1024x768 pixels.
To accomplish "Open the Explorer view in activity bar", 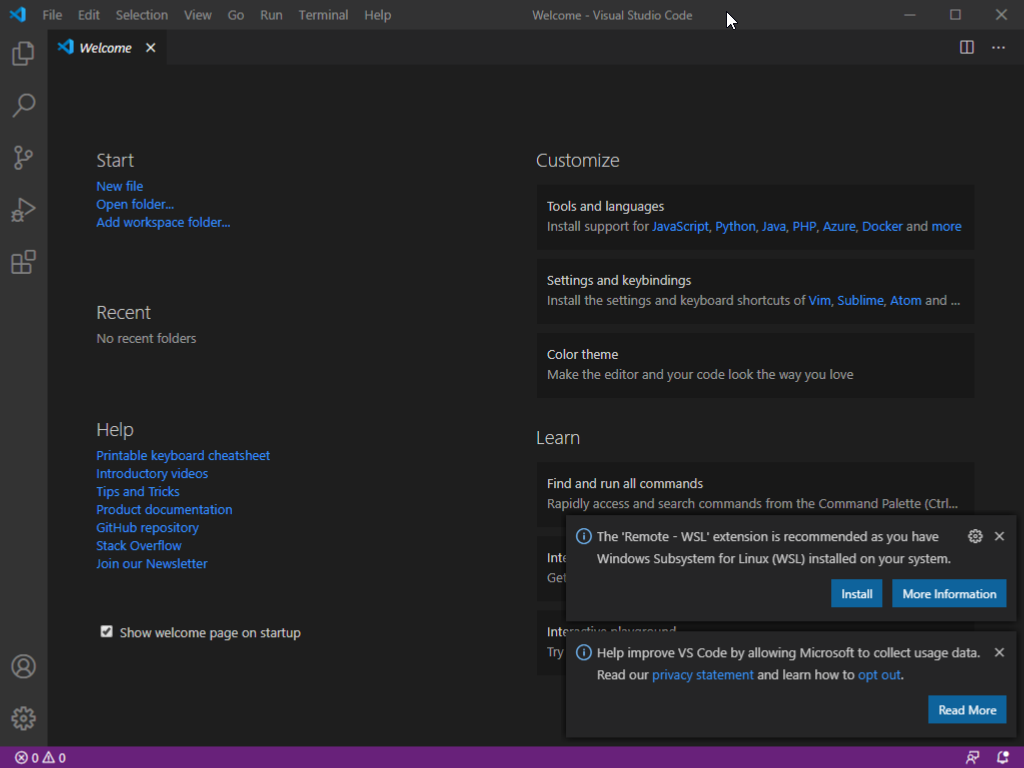I will 23,53.
